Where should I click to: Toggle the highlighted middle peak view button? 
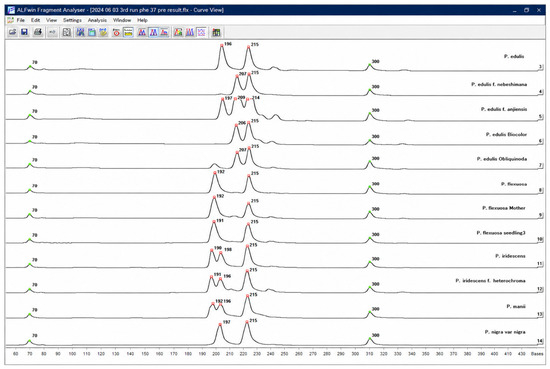pos(153,33)
